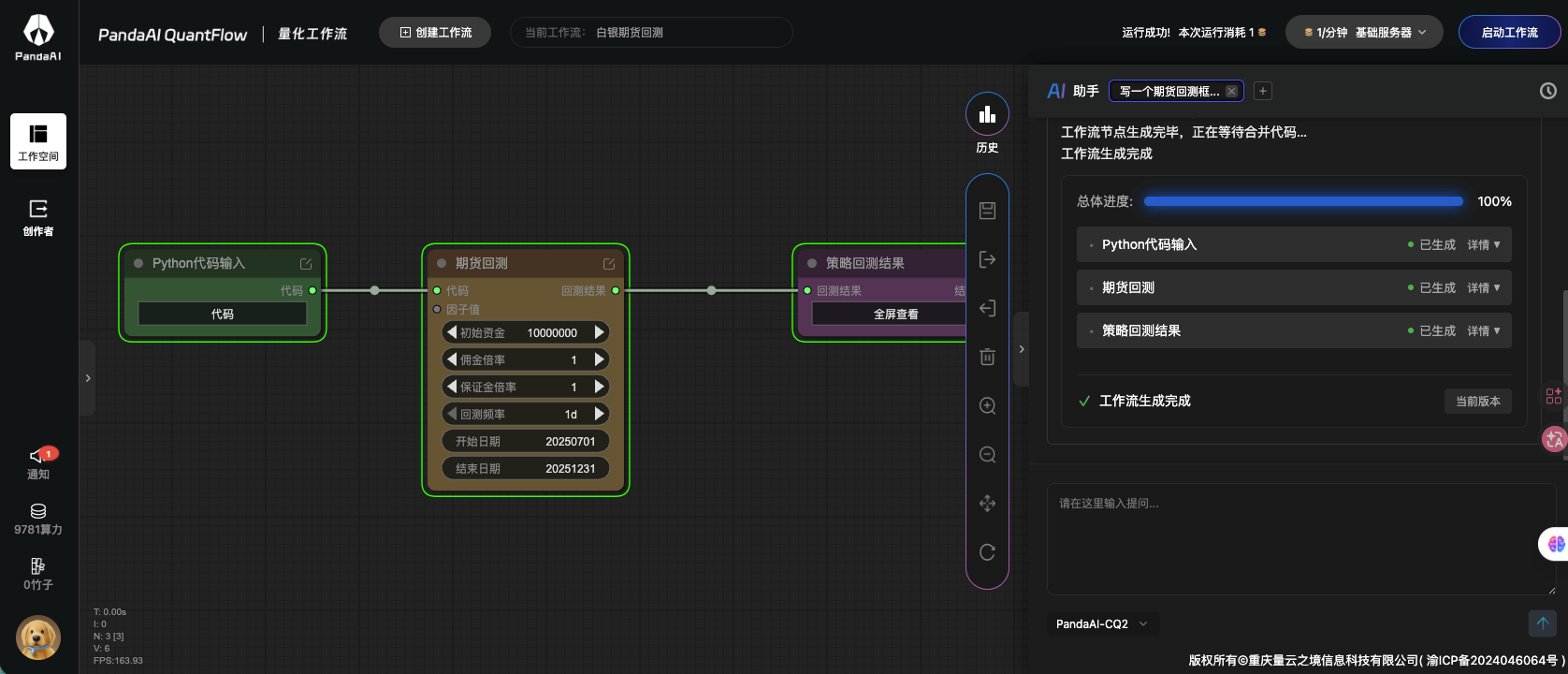Expand 详情 for the Python代码输入 progress row
This screenshot has height=674, width=1568.
coord(1484,245)
